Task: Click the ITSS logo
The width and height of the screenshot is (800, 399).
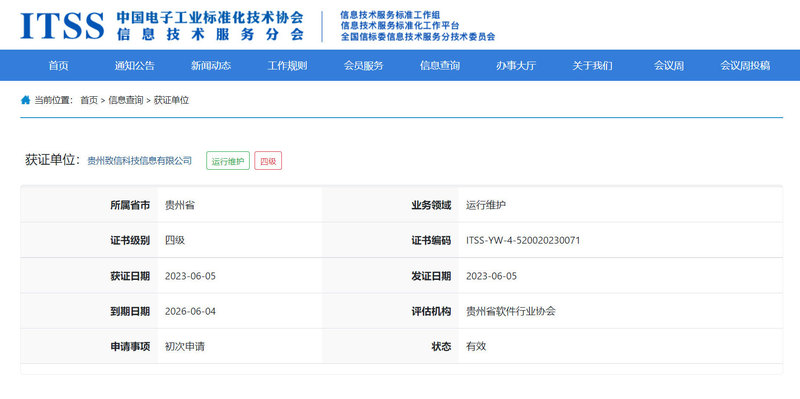Action: point(62,26)
